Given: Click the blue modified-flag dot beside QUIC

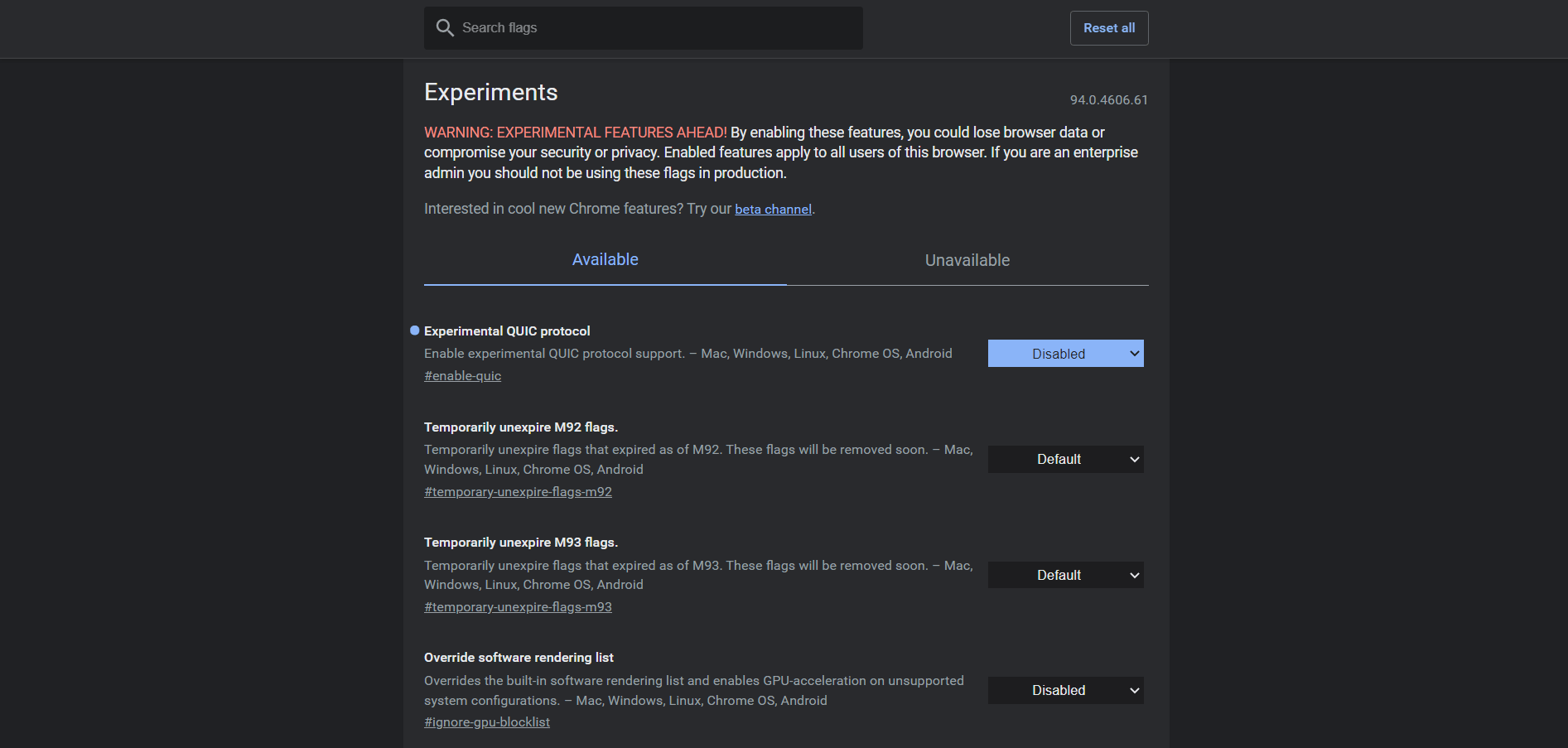Looking at the screenshot, I should pos(415,331).
